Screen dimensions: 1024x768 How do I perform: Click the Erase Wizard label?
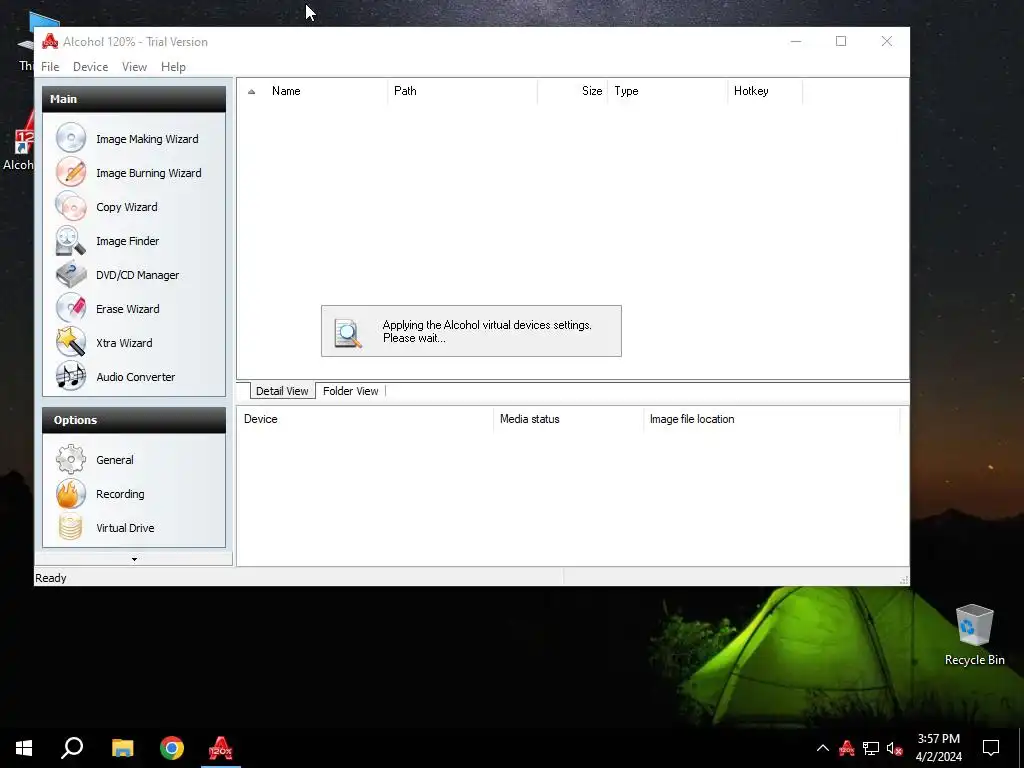127,309
